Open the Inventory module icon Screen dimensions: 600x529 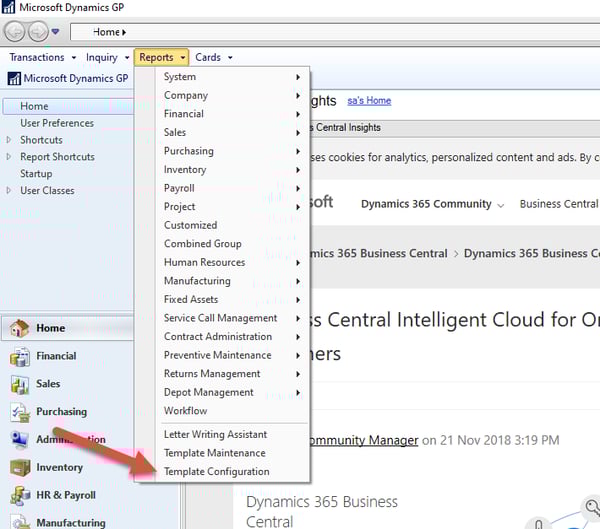click(x=19, y=467)
